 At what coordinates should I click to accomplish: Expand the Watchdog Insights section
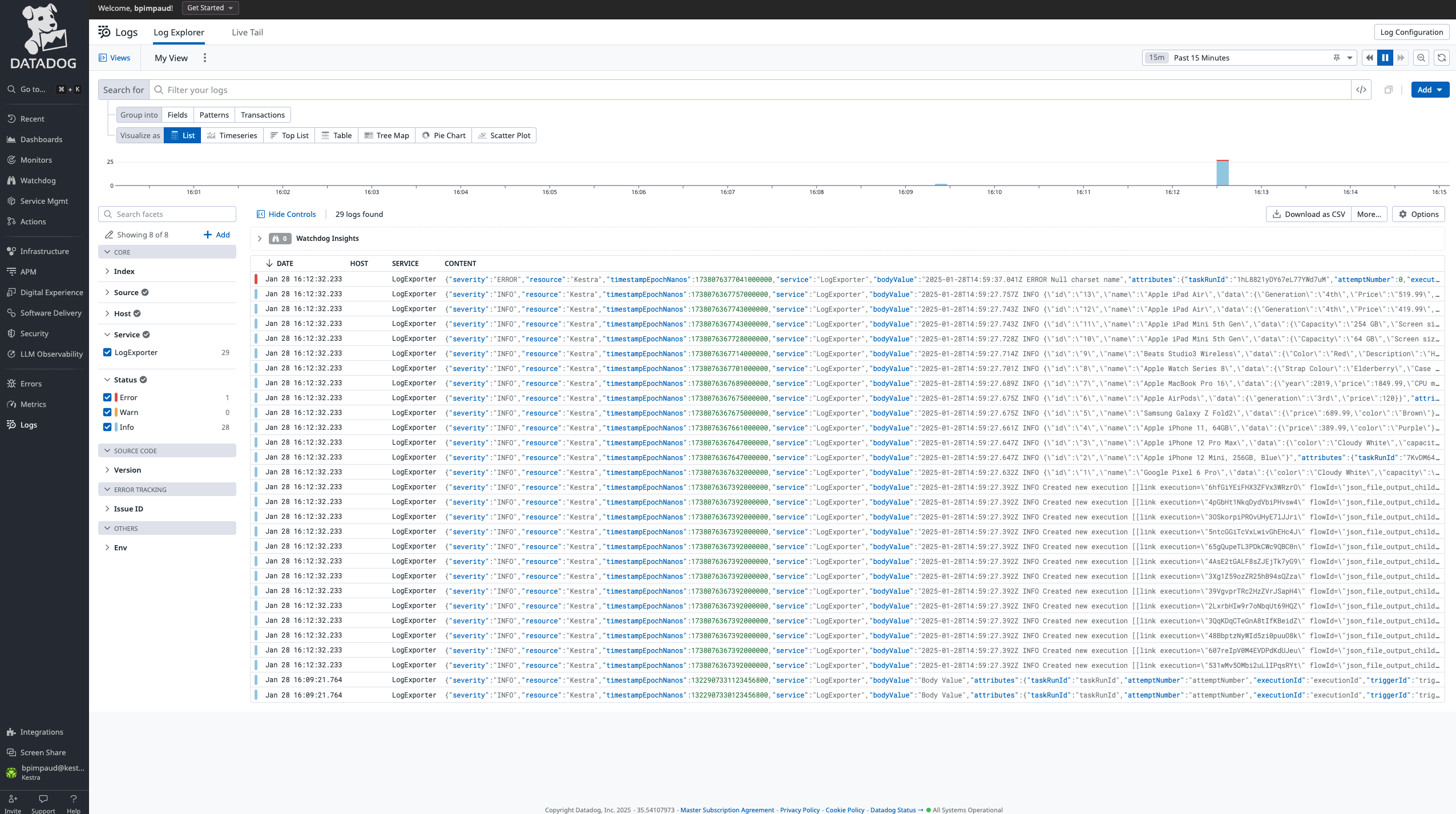pyautogui.click(x=260, y=238)
